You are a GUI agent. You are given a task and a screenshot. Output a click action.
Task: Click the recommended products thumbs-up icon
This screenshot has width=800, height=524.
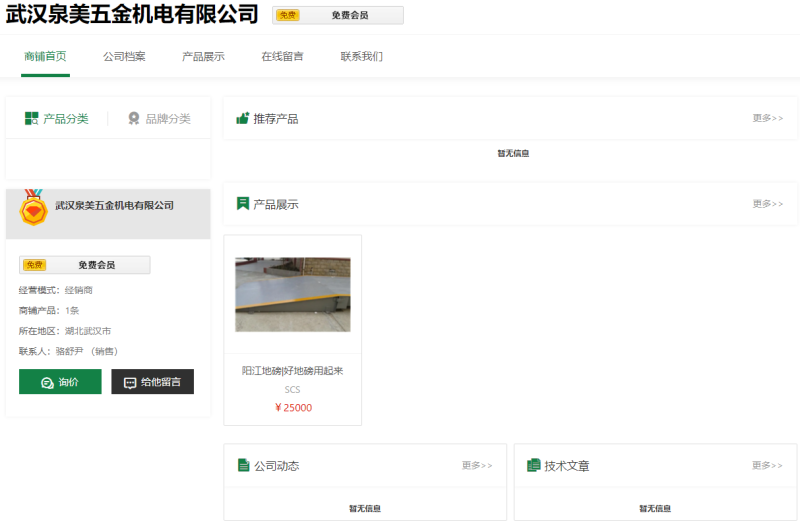[x=242, y=118]
